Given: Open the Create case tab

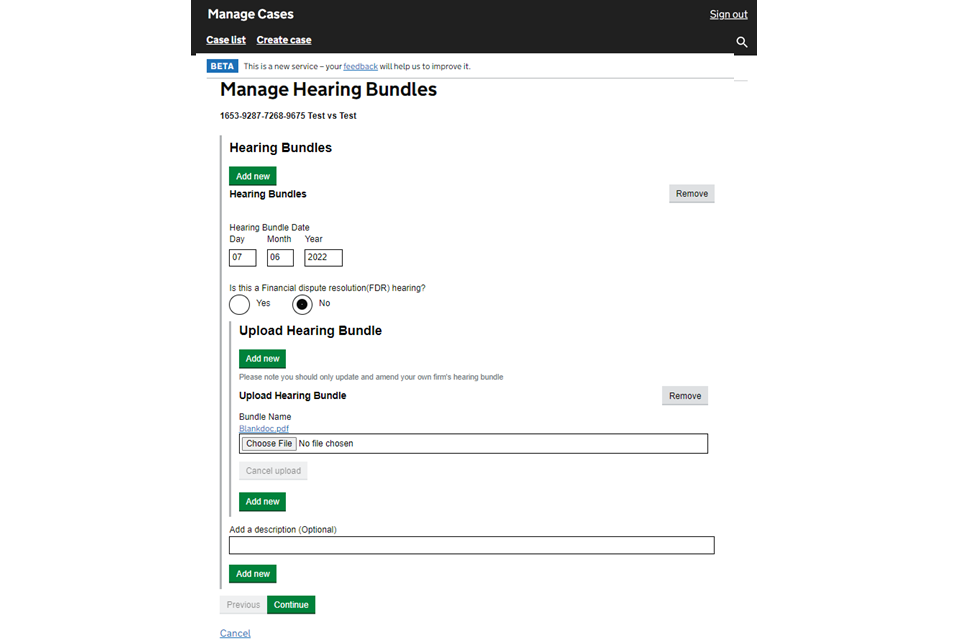Looking at the screenshot, I should [284, 40].
